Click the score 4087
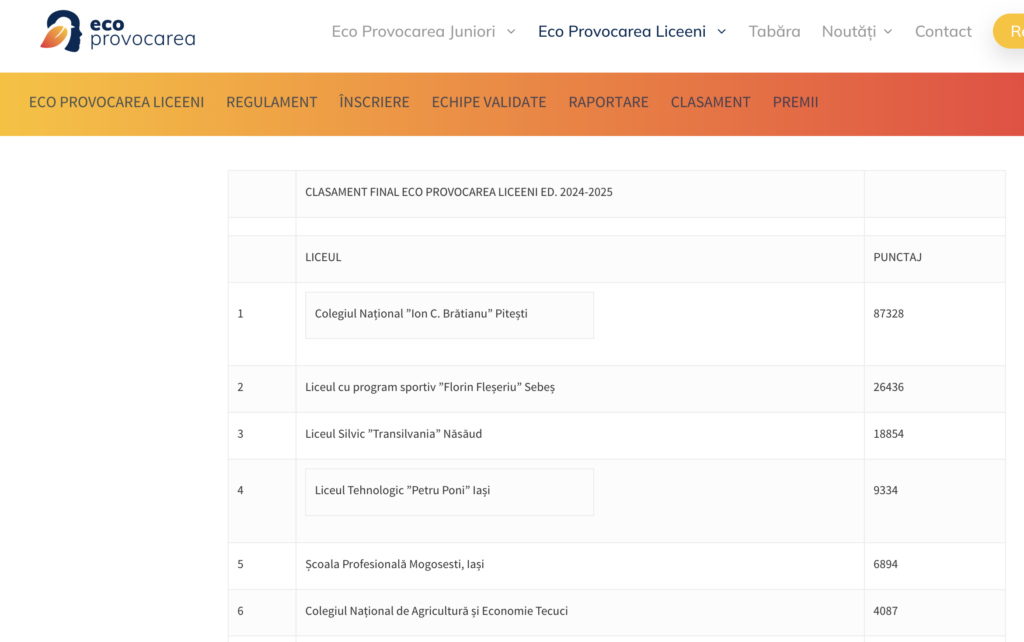 (885, 611)
